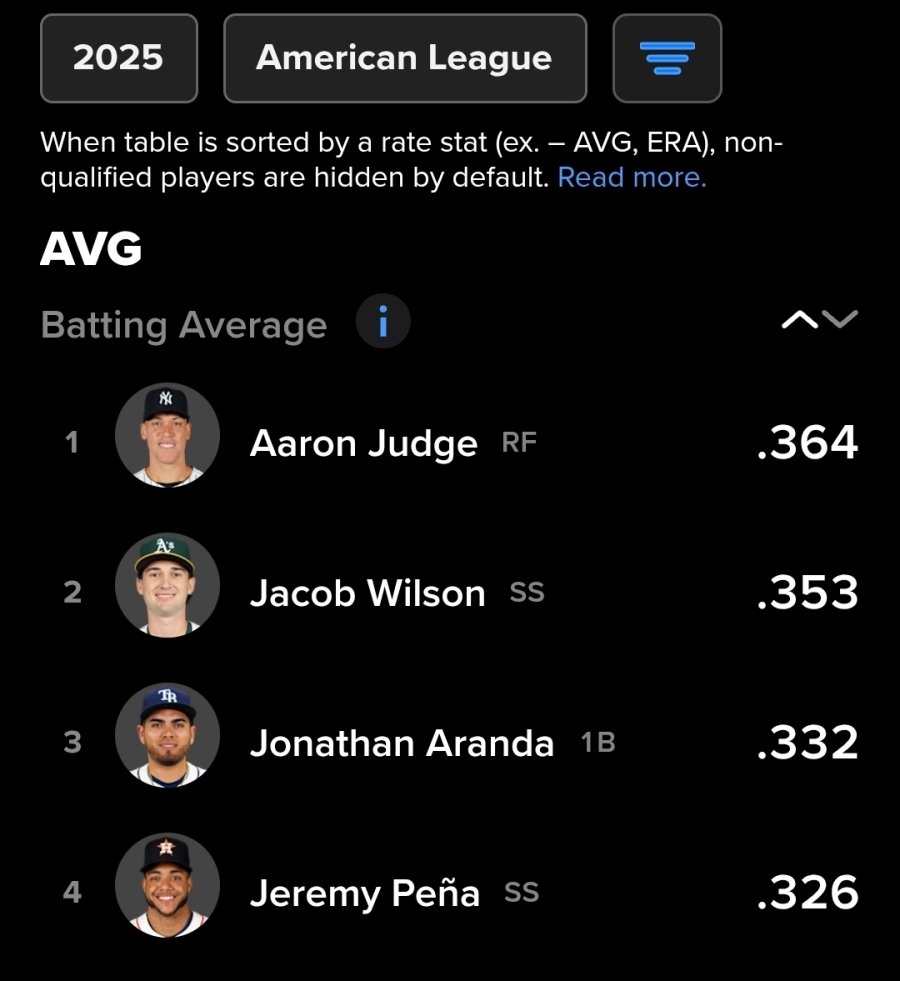The height and width of the screenshot is (981, 900).
Task: Select Jeremy Peña's headshot photo
Action: (167, 885)
